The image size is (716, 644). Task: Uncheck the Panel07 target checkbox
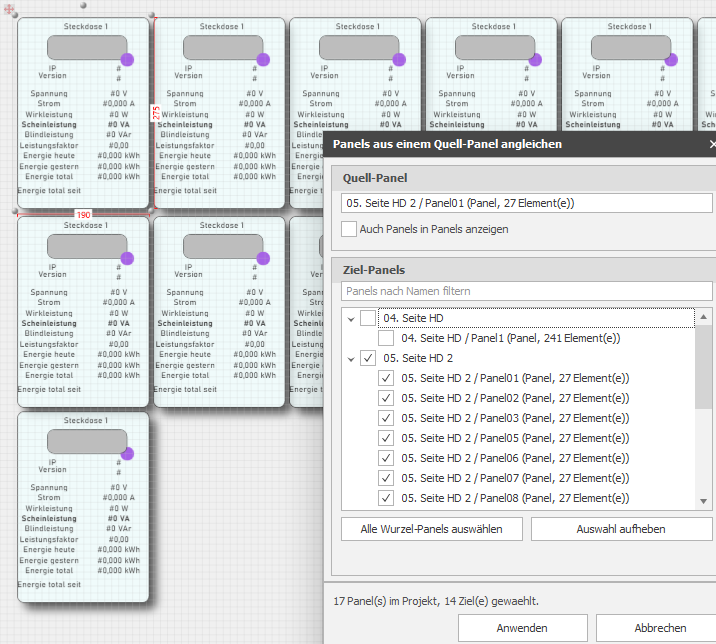(386, 478)
